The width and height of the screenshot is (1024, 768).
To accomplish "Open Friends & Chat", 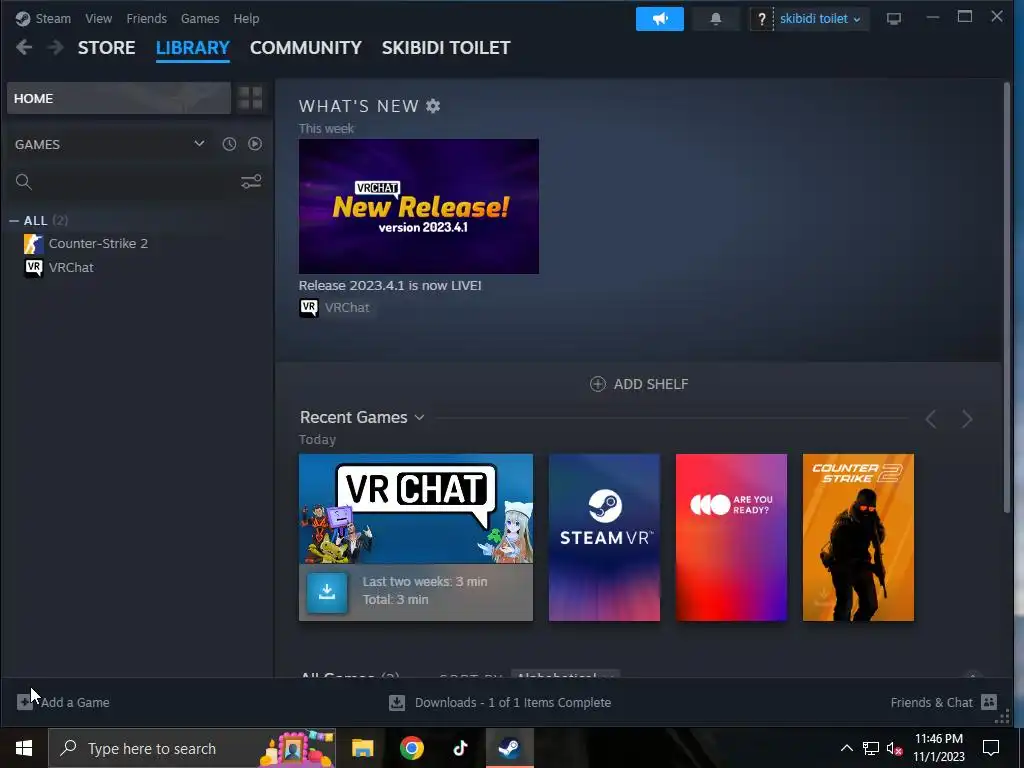I will point(944,702).
